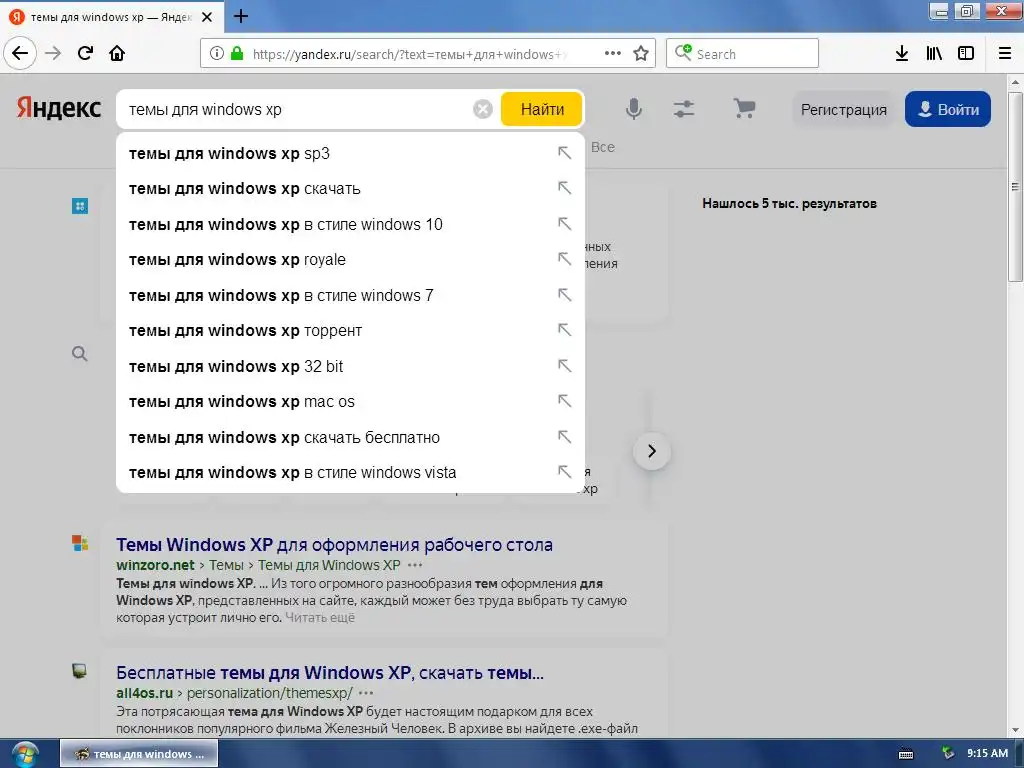1024x768 pixels.
Task: Click 'Нашлось 5 тыс. результатов' text
Action: click(790, 204)
